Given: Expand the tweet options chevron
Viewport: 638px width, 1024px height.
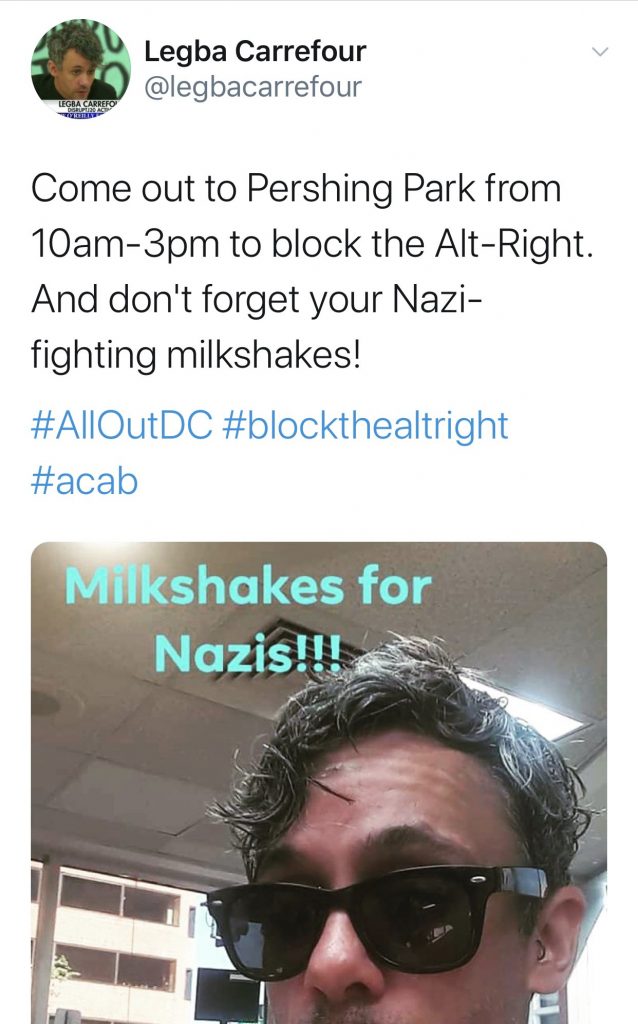Looking at the screenshot, I should click(x=599, y=52).
